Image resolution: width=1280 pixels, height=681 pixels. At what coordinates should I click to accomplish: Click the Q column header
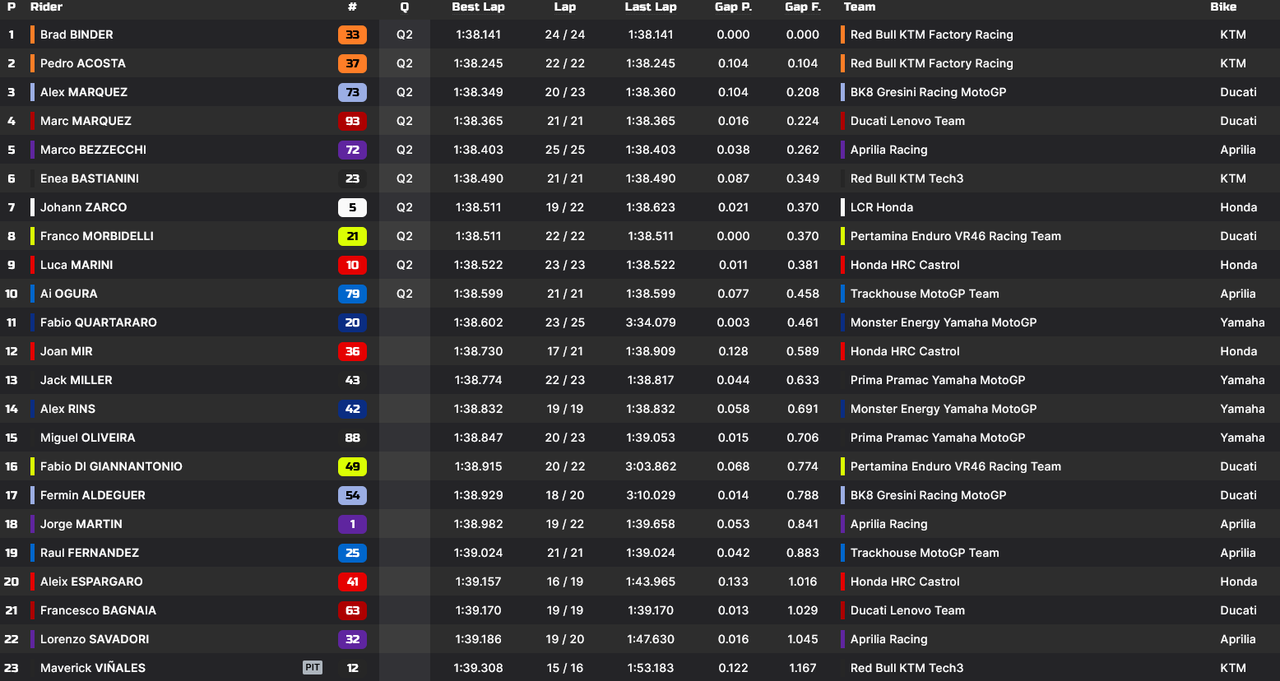(x=404, y=7)
